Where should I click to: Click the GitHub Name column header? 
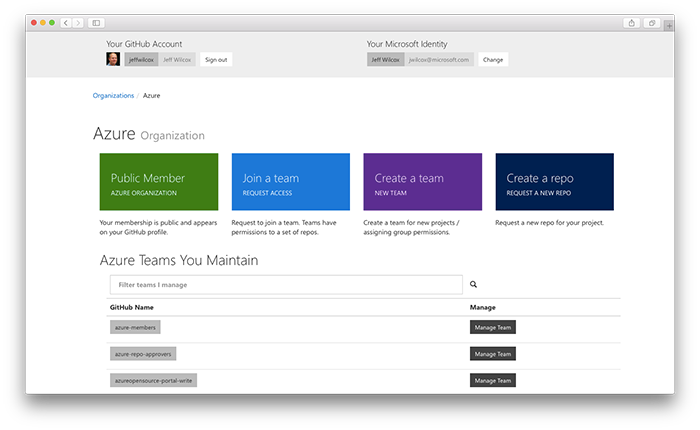click(x=132, y=307)
